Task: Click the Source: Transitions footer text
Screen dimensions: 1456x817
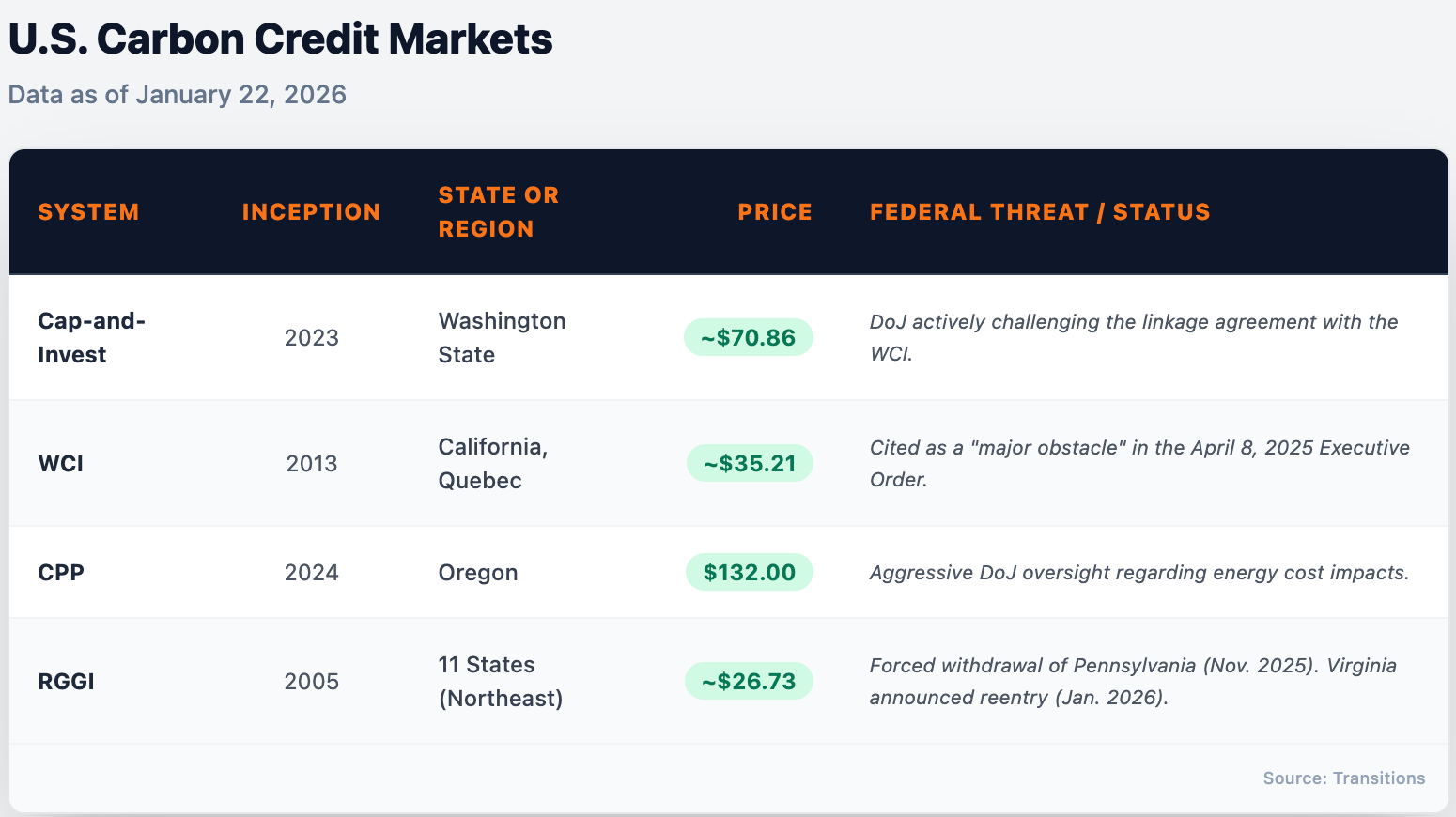Action: click(x=1343, y=778)
